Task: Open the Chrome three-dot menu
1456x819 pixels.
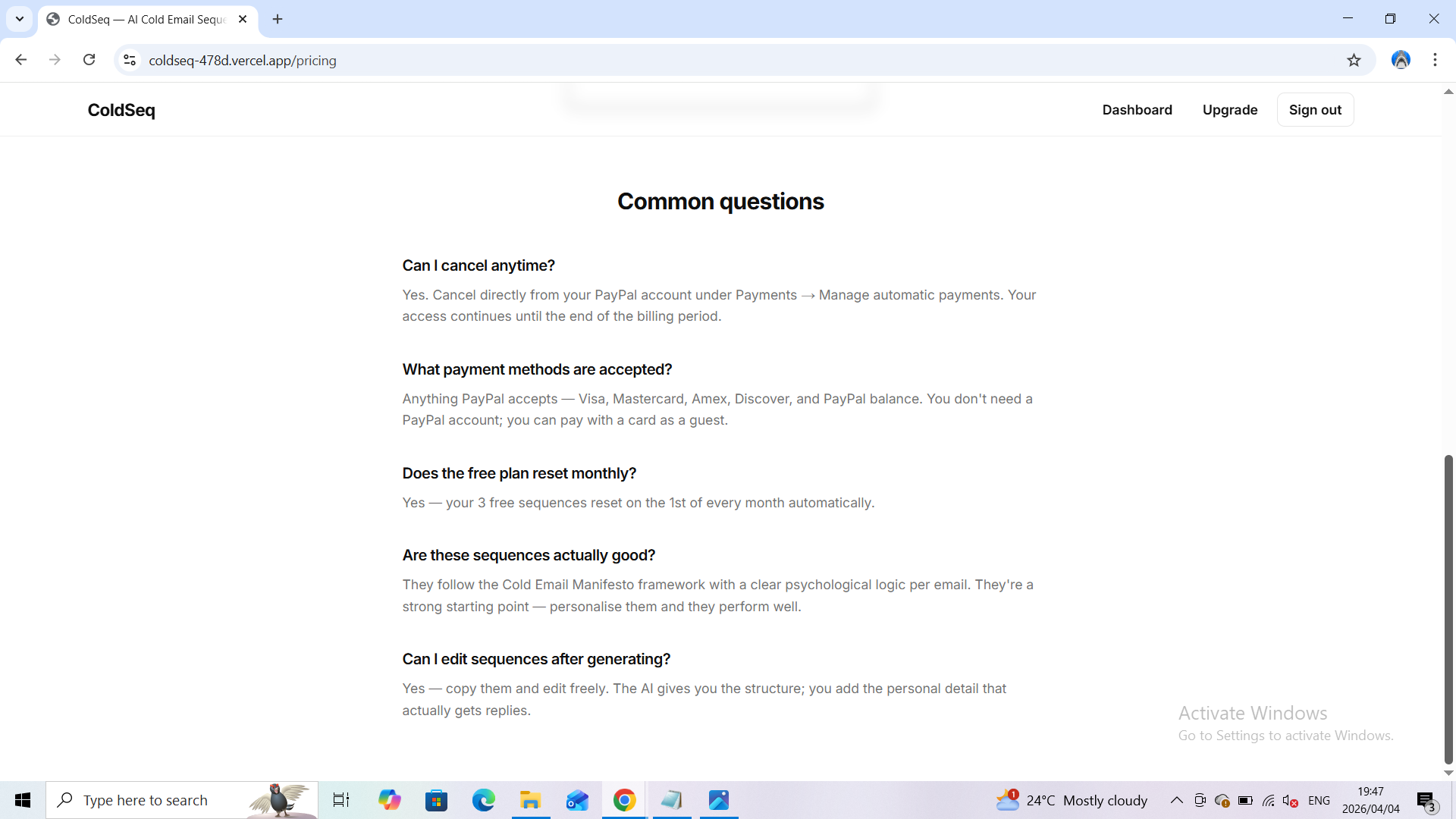Action: tap(1435, 60)
